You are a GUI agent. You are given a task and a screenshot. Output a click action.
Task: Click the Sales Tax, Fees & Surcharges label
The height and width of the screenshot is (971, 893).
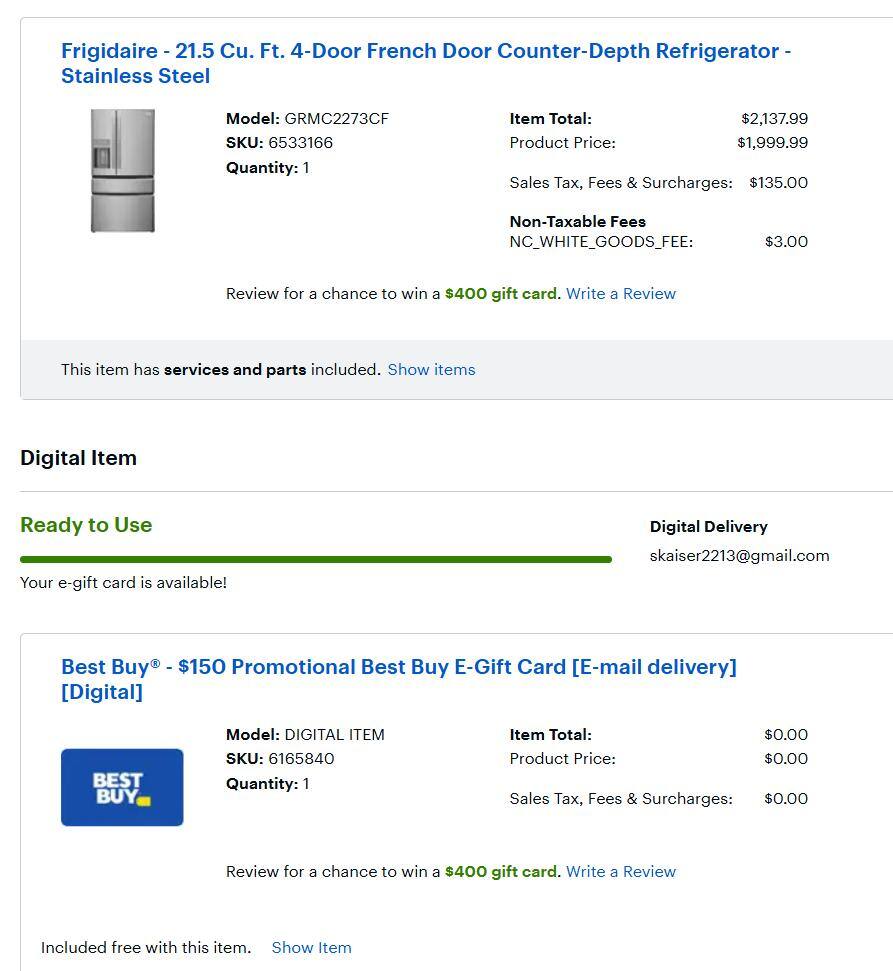click(621, 182)
